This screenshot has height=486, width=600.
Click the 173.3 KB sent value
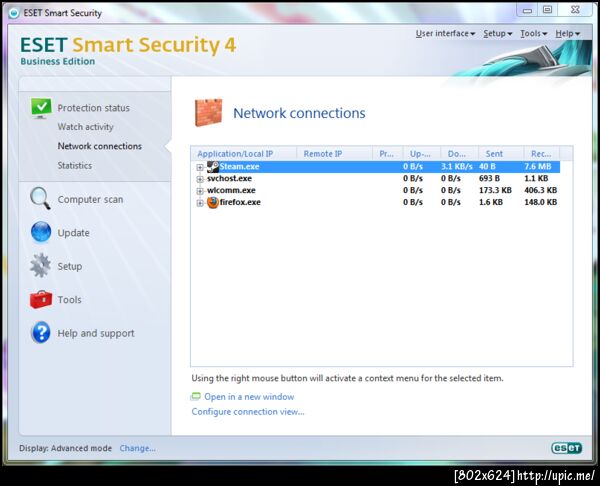[x=495, y=190]
